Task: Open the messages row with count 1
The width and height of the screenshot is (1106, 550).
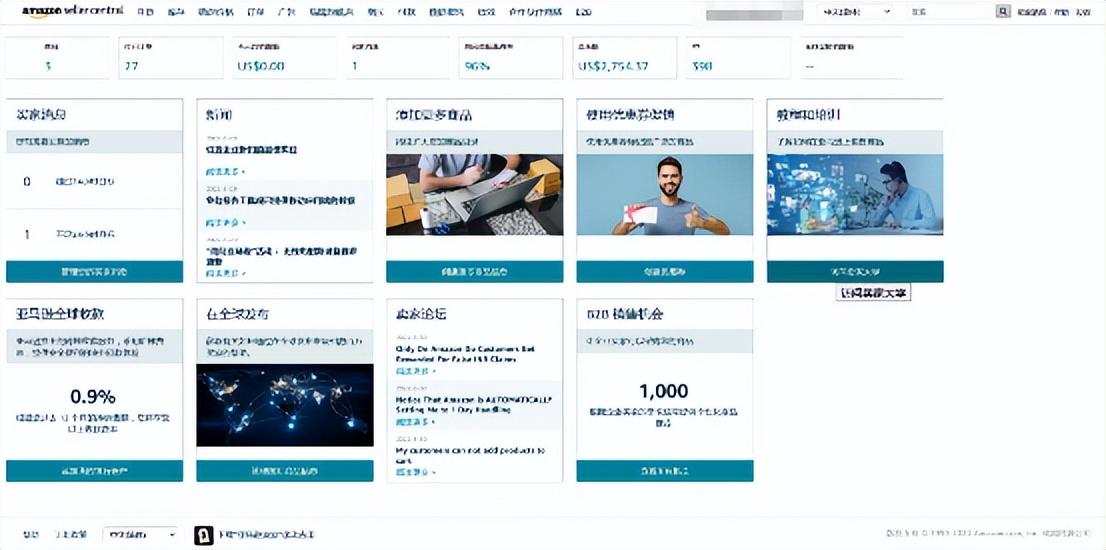Action: [x=95, y=235]
